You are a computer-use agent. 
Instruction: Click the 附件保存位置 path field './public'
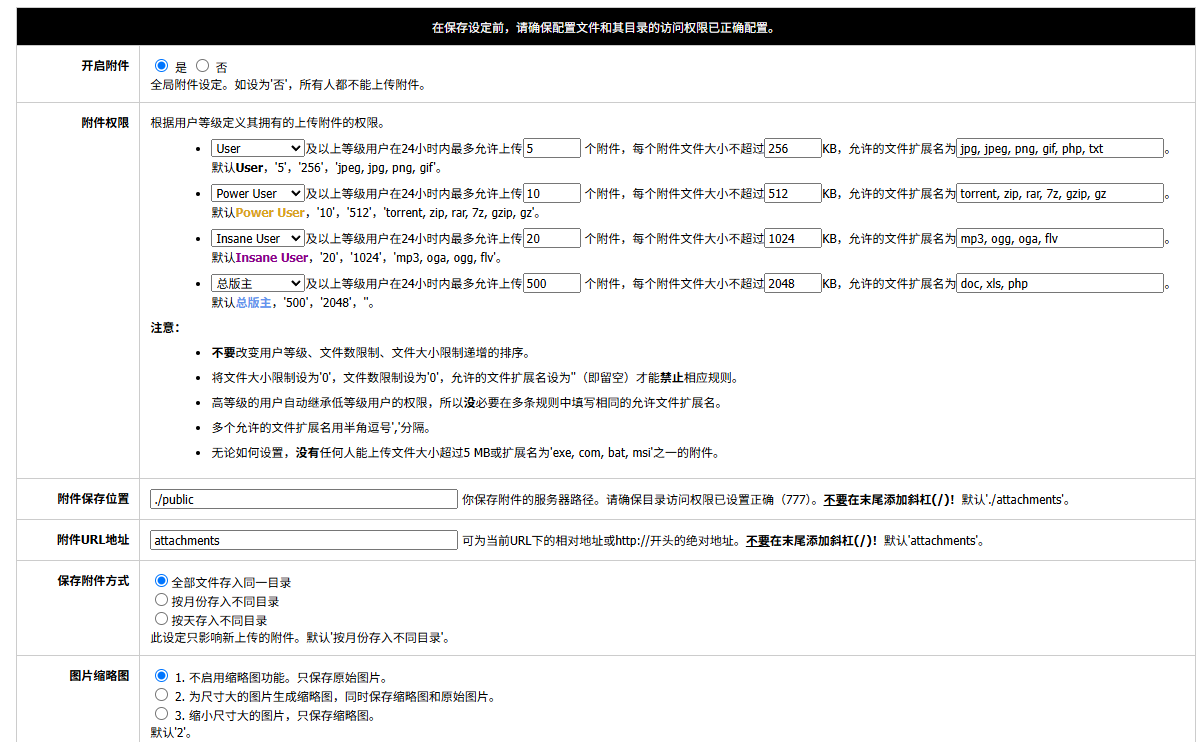(x=303, y=499)
